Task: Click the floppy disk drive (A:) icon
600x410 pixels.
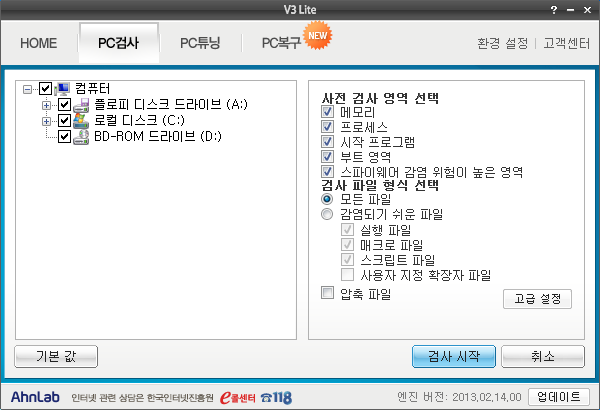Action: pyautogui.click(x=81, y=105)
